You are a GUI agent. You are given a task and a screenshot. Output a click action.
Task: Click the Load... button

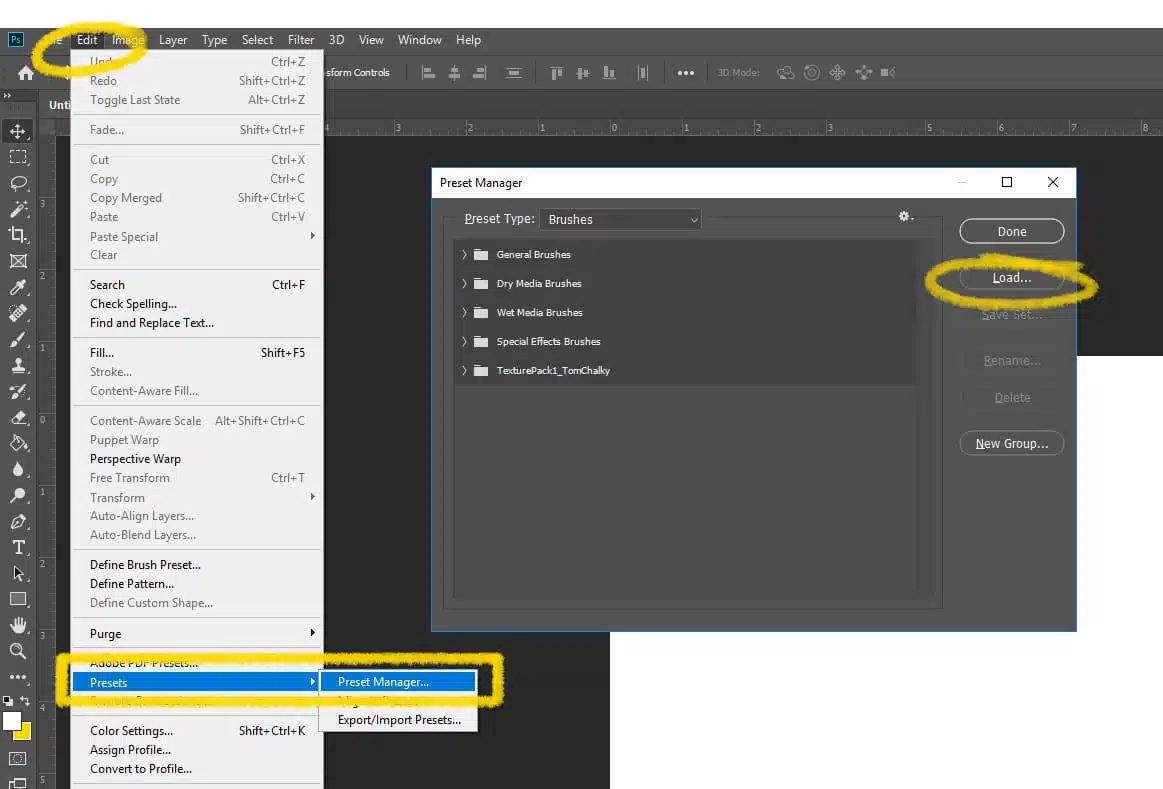click(1012, 277)
